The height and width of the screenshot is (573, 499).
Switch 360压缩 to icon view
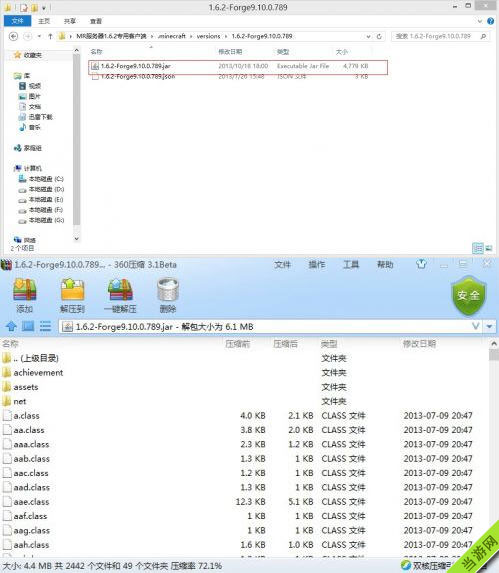pos(28,326)
